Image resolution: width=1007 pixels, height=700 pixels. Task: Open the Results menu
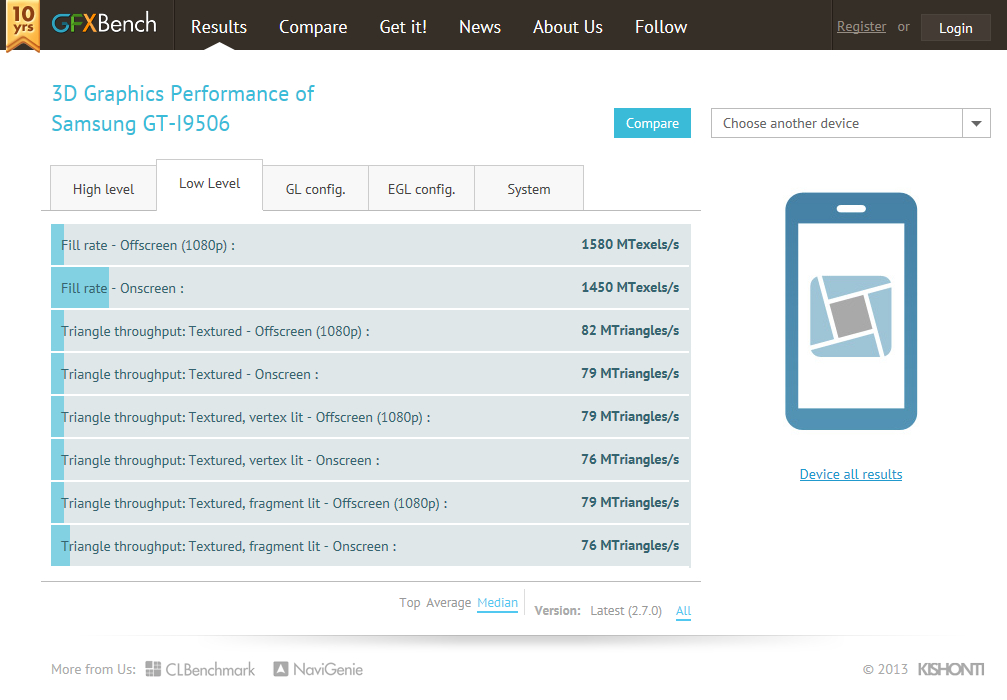[219, 27]
